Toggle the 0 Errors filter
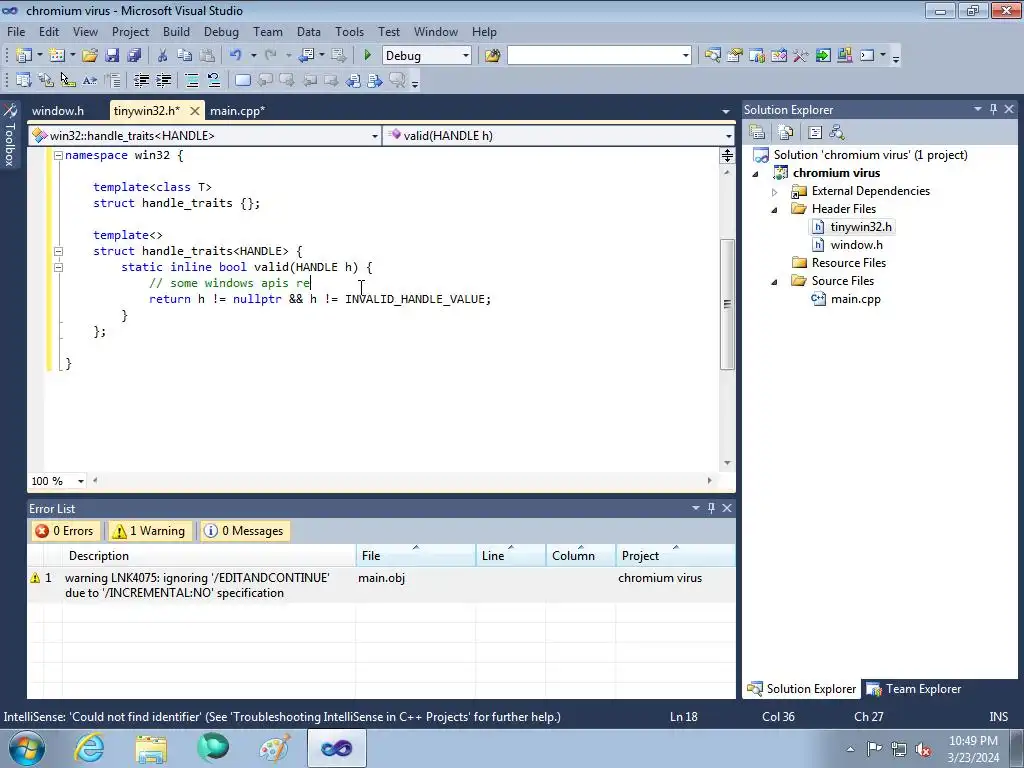 coord(65,531)
